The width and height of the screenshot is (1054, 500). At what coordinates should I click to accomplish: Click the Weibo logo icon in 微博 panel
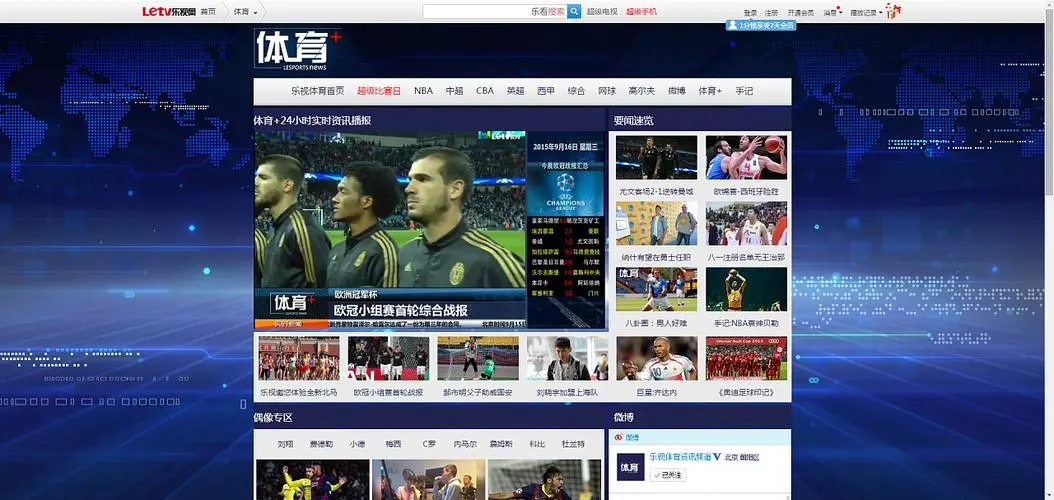point(618,437)
